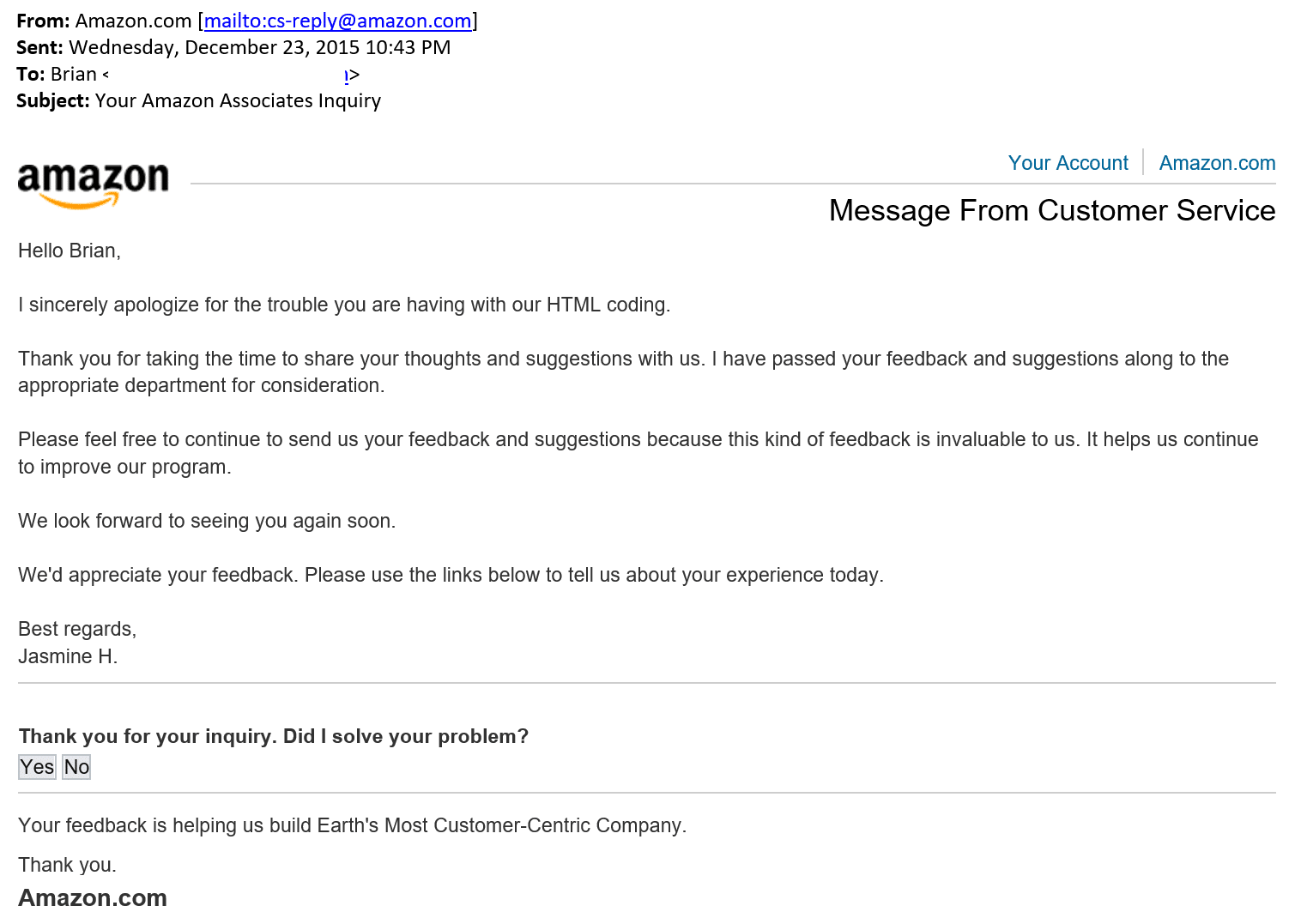
Task: Click the Amazon smile logo
Action: point(93,185)
